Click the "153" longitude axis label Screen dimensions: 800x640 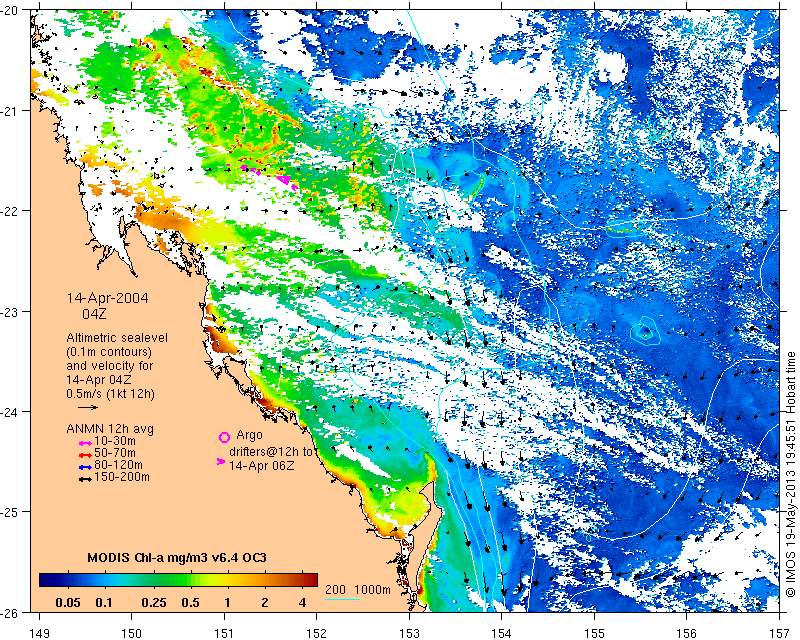click(409, 633)
